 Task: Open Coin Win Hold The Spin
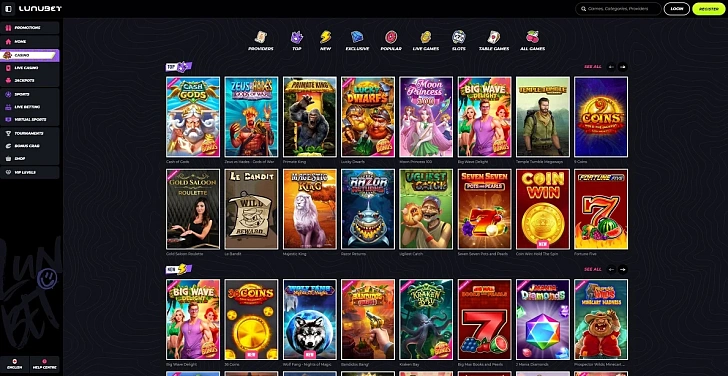click(x=543, y=209)
